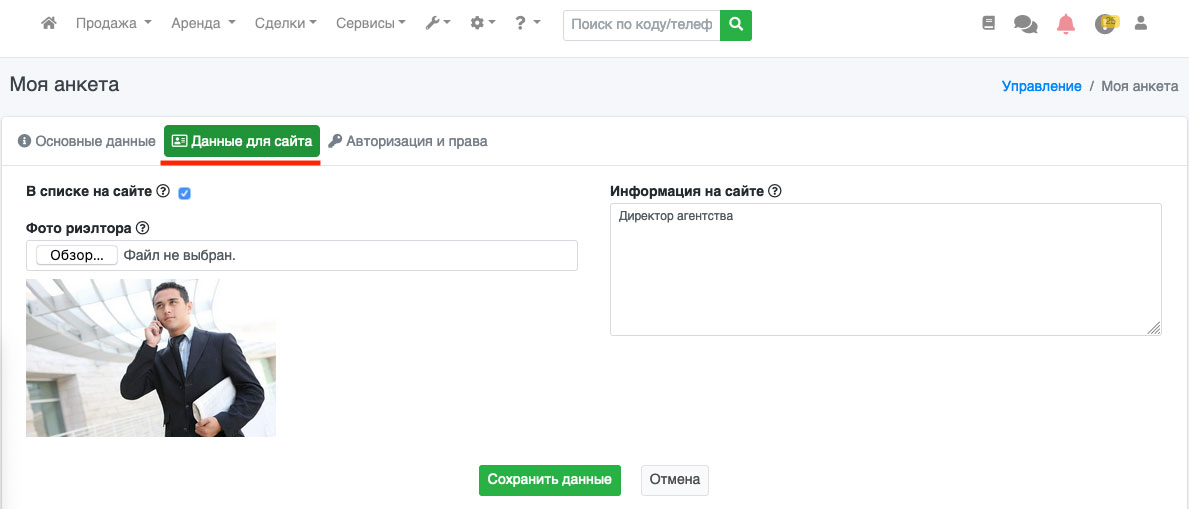Click the green search magnifier button
Viewport: 1189px width, 509px height.
tap(736, 24)
